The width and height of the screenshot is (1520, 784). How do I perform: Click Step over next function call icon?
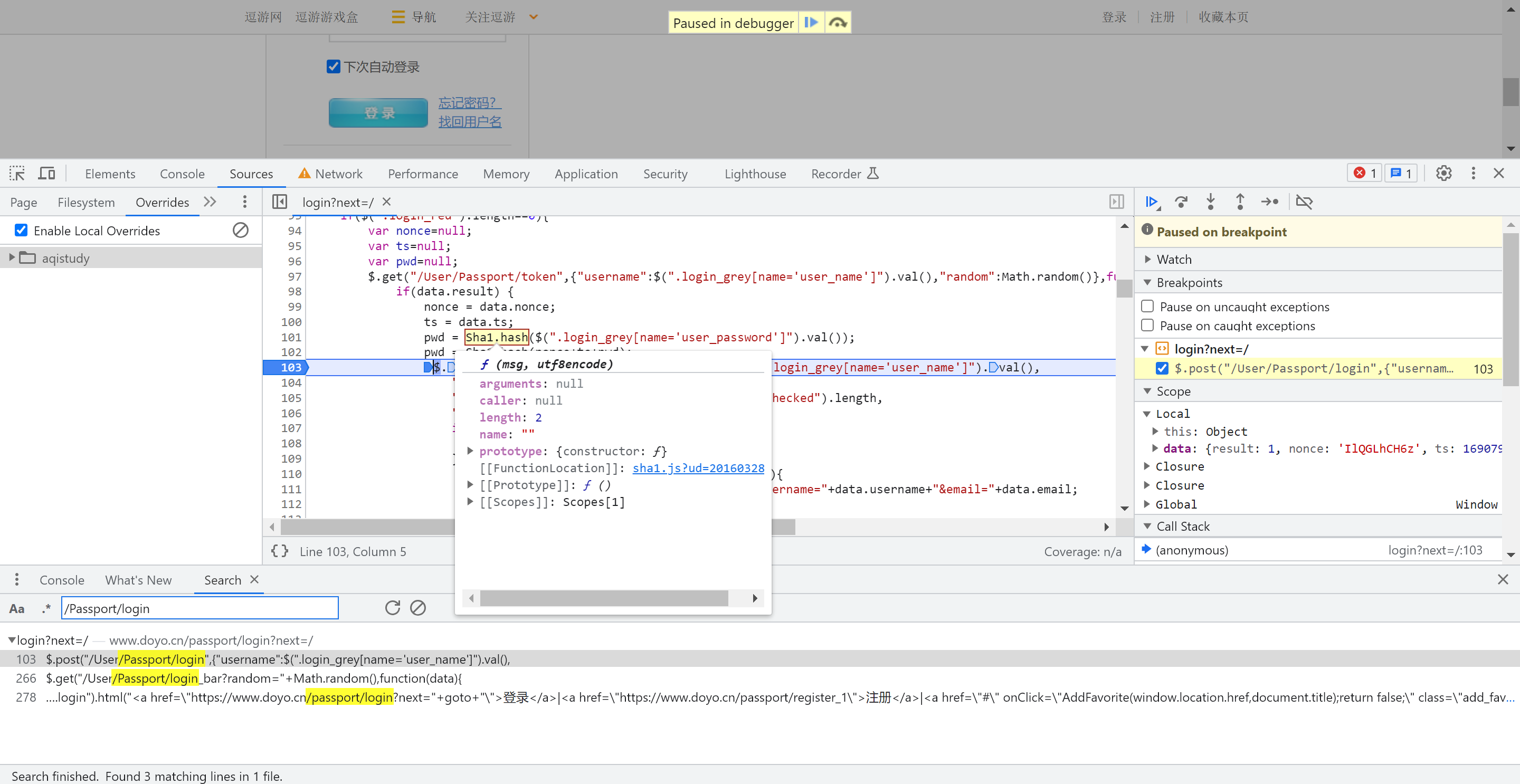(1181, 202)
